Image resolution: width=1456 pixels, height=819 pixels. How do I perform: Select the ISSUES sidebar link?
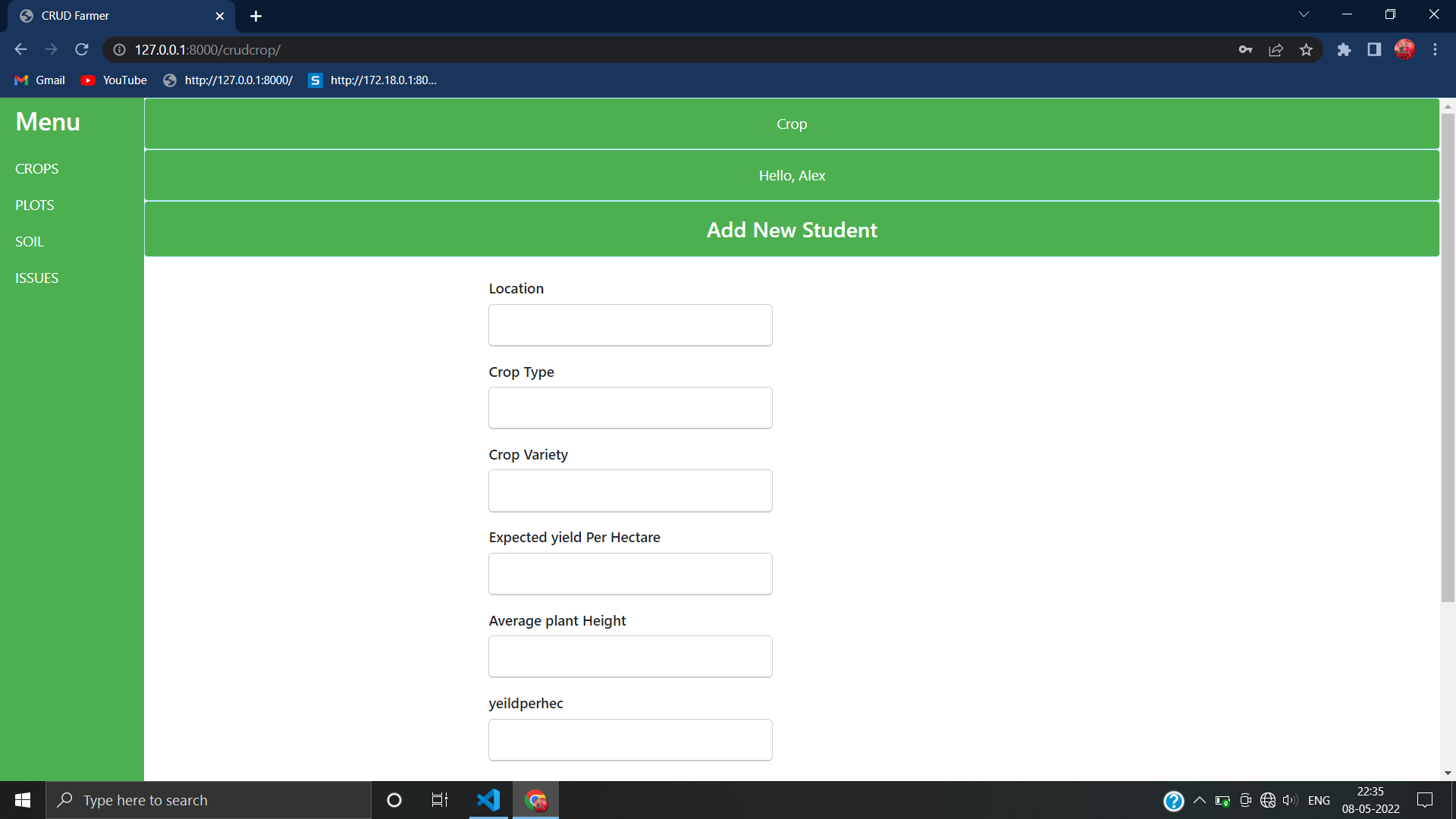[x=36, y=278]
